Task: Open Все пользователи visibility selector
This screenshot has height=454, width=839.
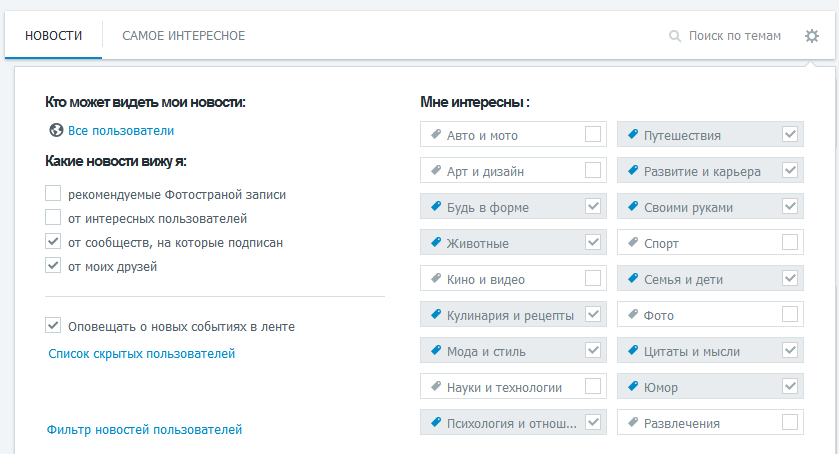Action: [121, 131]
